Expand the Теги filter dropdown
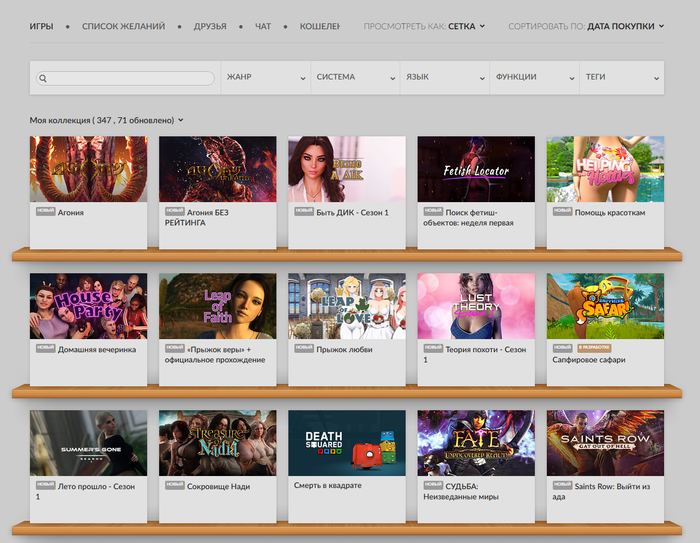Image resolution: width=700 pixels, height=543 pixels. click(x=620, y=77)
